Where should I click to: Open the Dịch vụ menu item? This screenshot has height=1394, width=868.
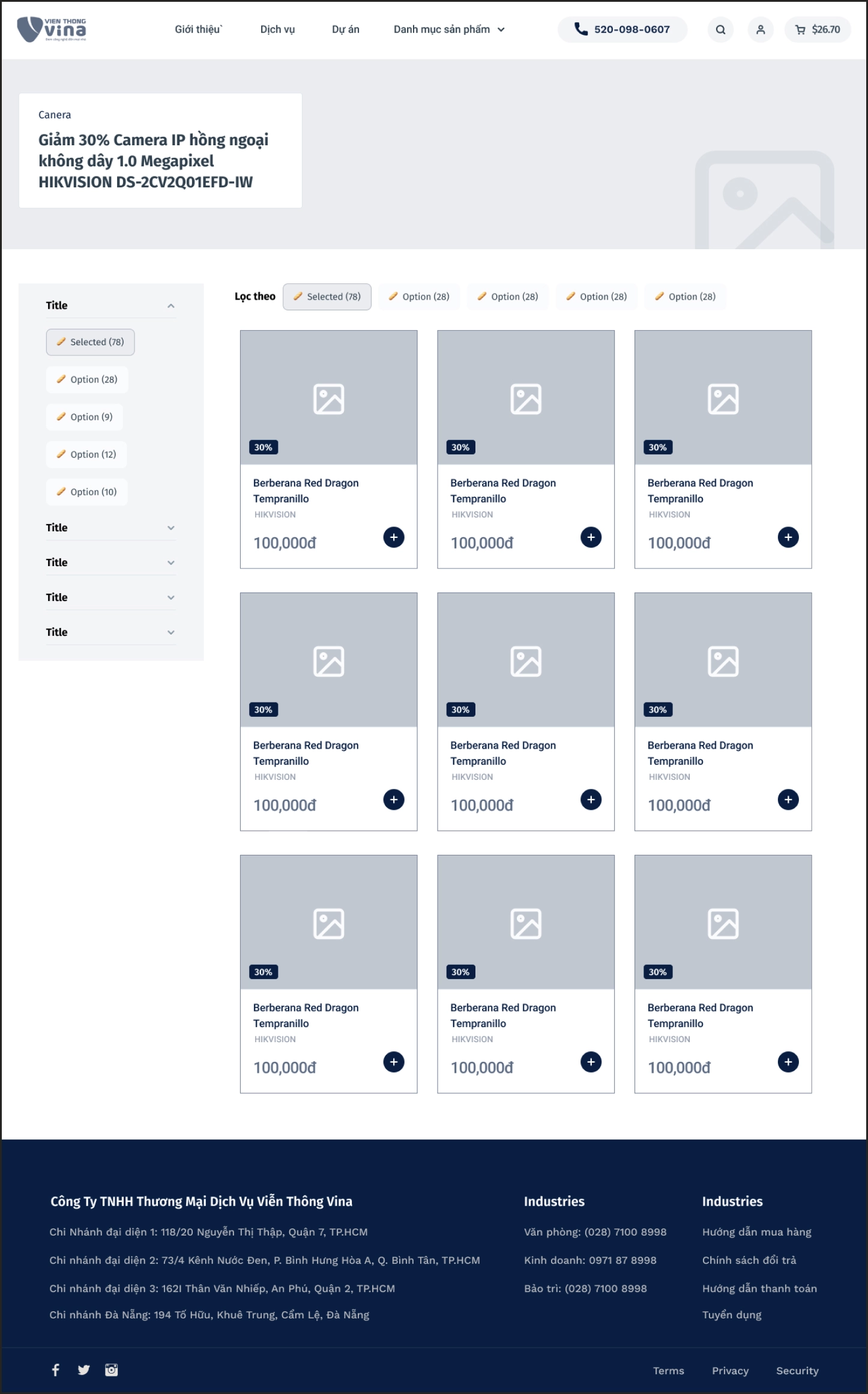point(277,29)
